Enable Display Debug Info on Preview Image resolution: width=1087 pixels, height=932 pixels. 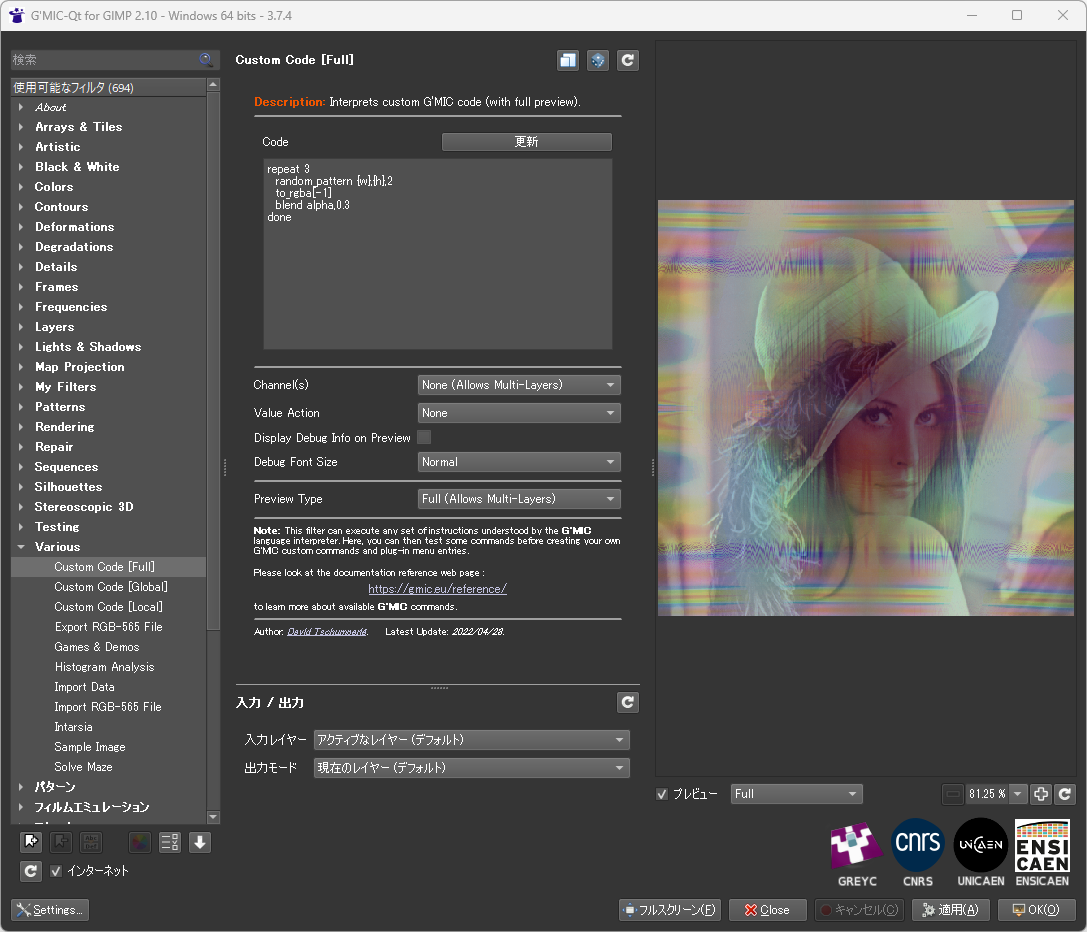point(424,437)
